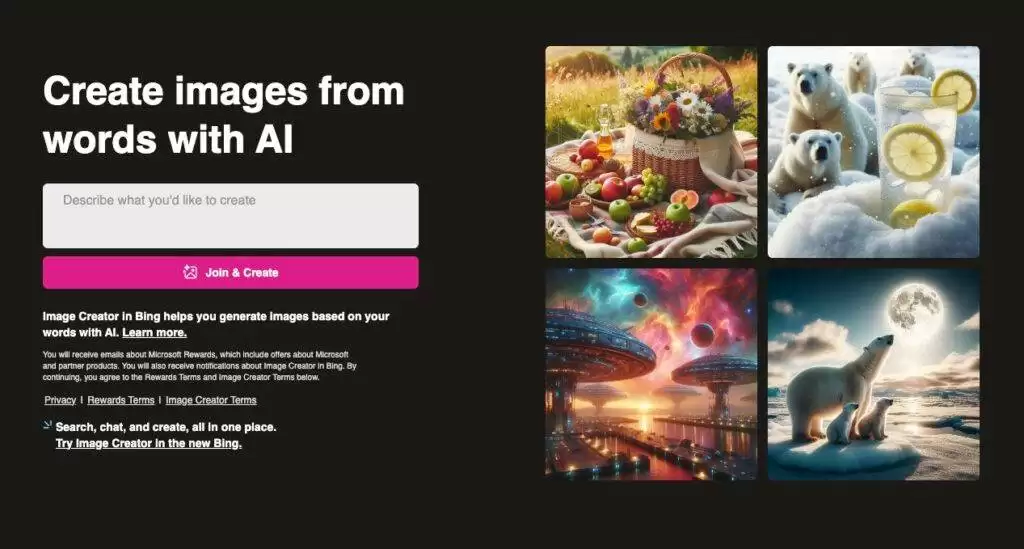Click the image description input field

[231, 215]
